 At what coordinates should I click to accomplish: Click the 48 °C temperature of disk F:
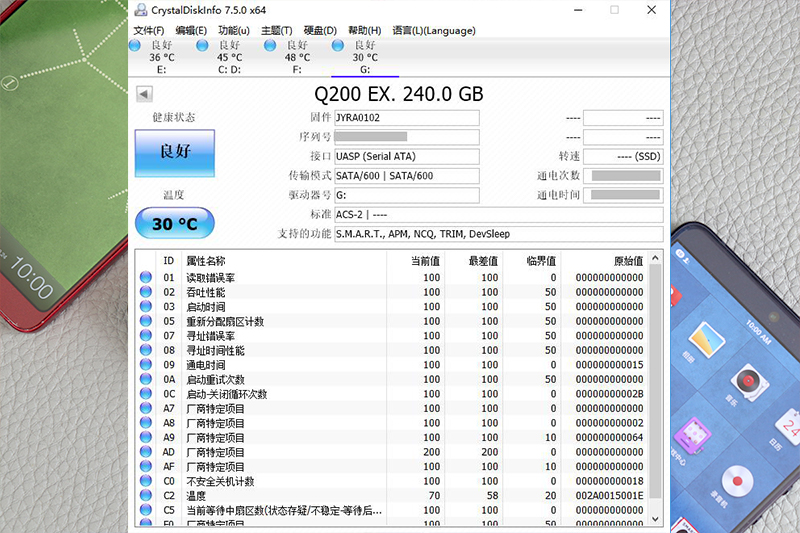297,58
